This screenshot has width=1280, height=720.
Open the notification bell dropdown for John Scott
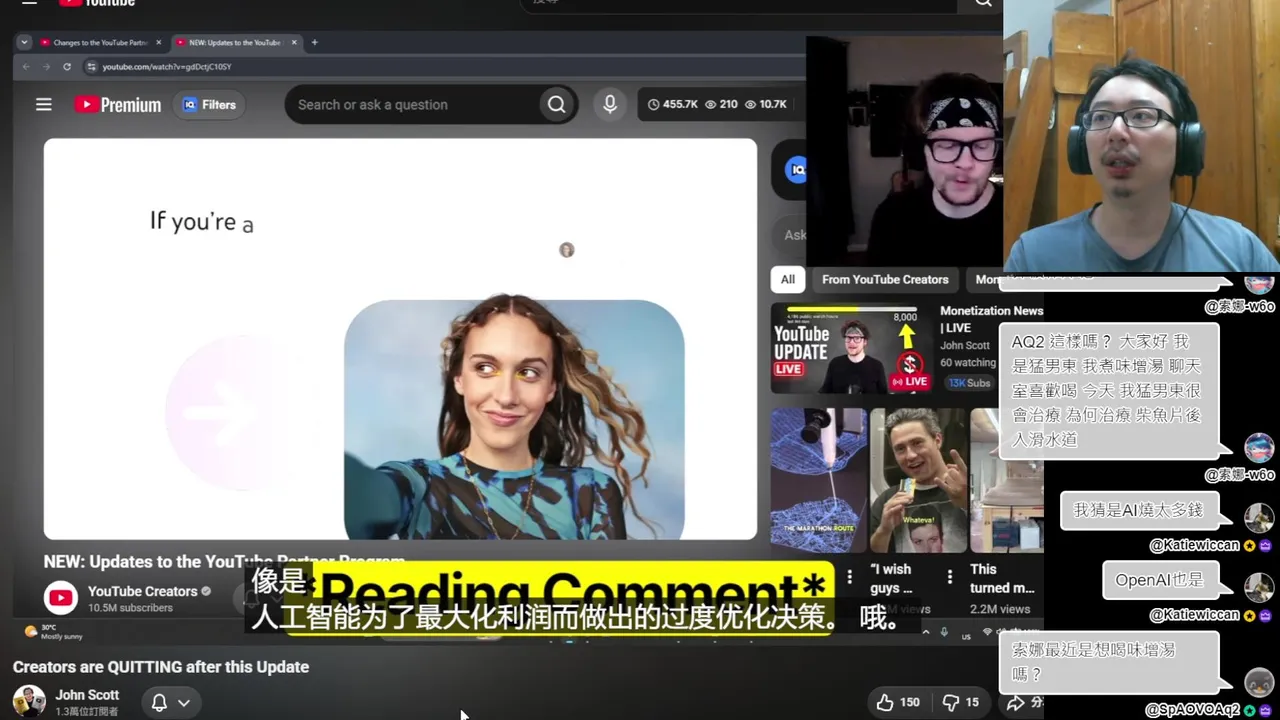click(169, 702)
